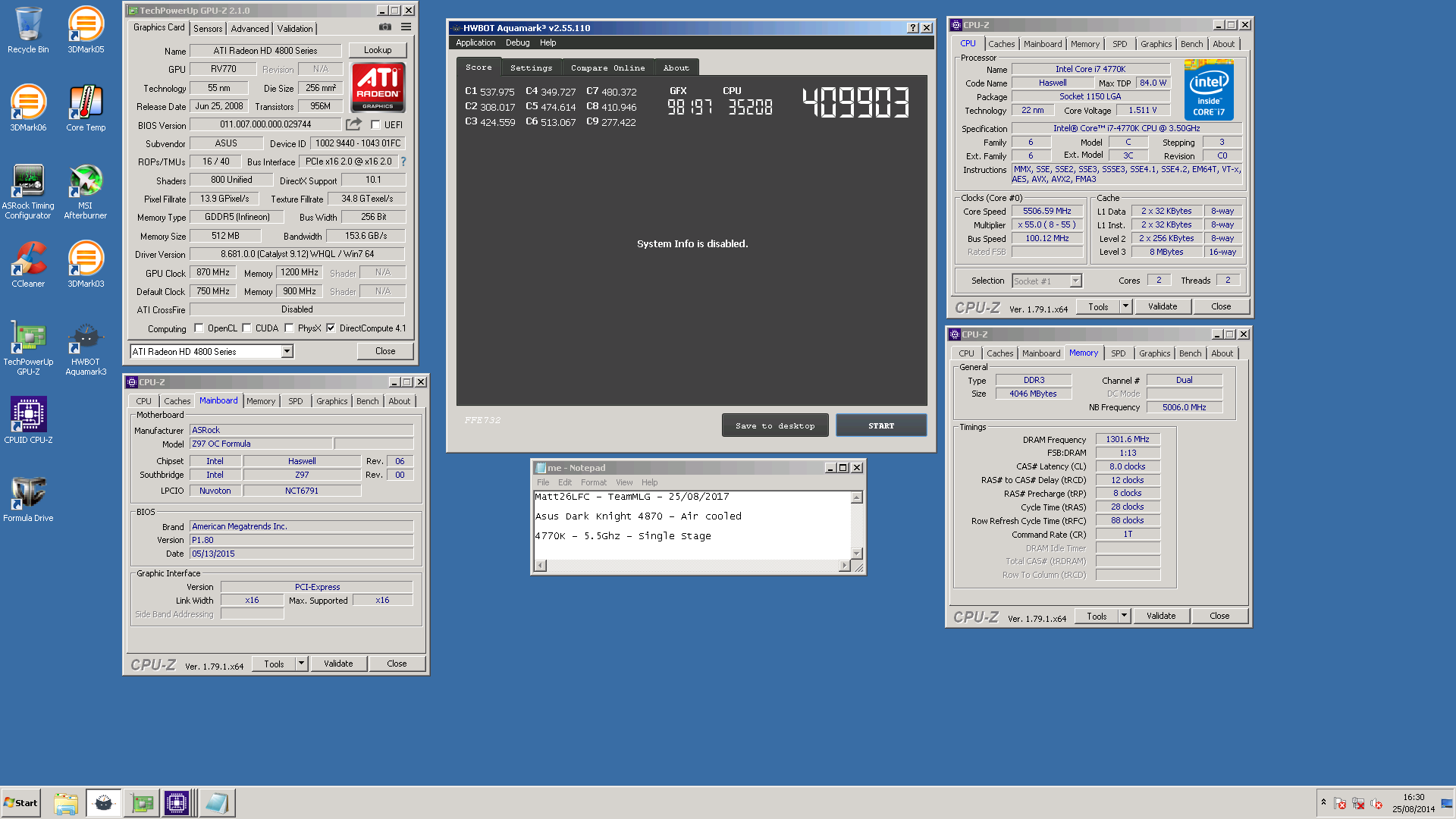Switch to Notepad taskbar button
Screen dimensions: 1456x819
(217, 803)
